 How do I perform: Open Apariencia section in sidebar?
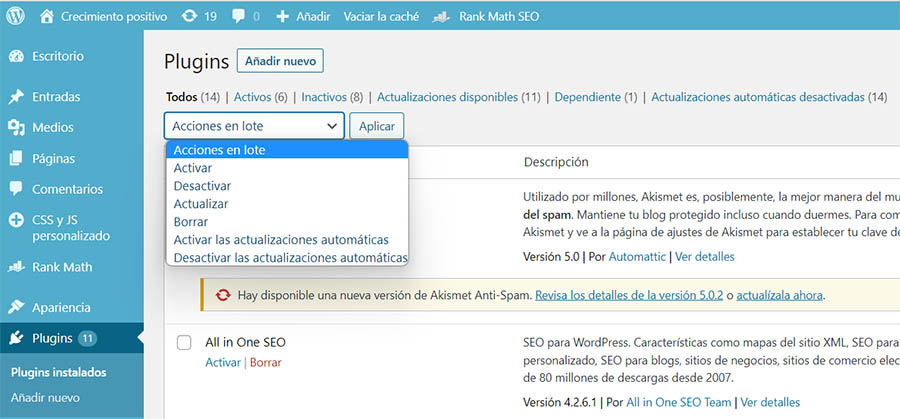tap(61, 307)
